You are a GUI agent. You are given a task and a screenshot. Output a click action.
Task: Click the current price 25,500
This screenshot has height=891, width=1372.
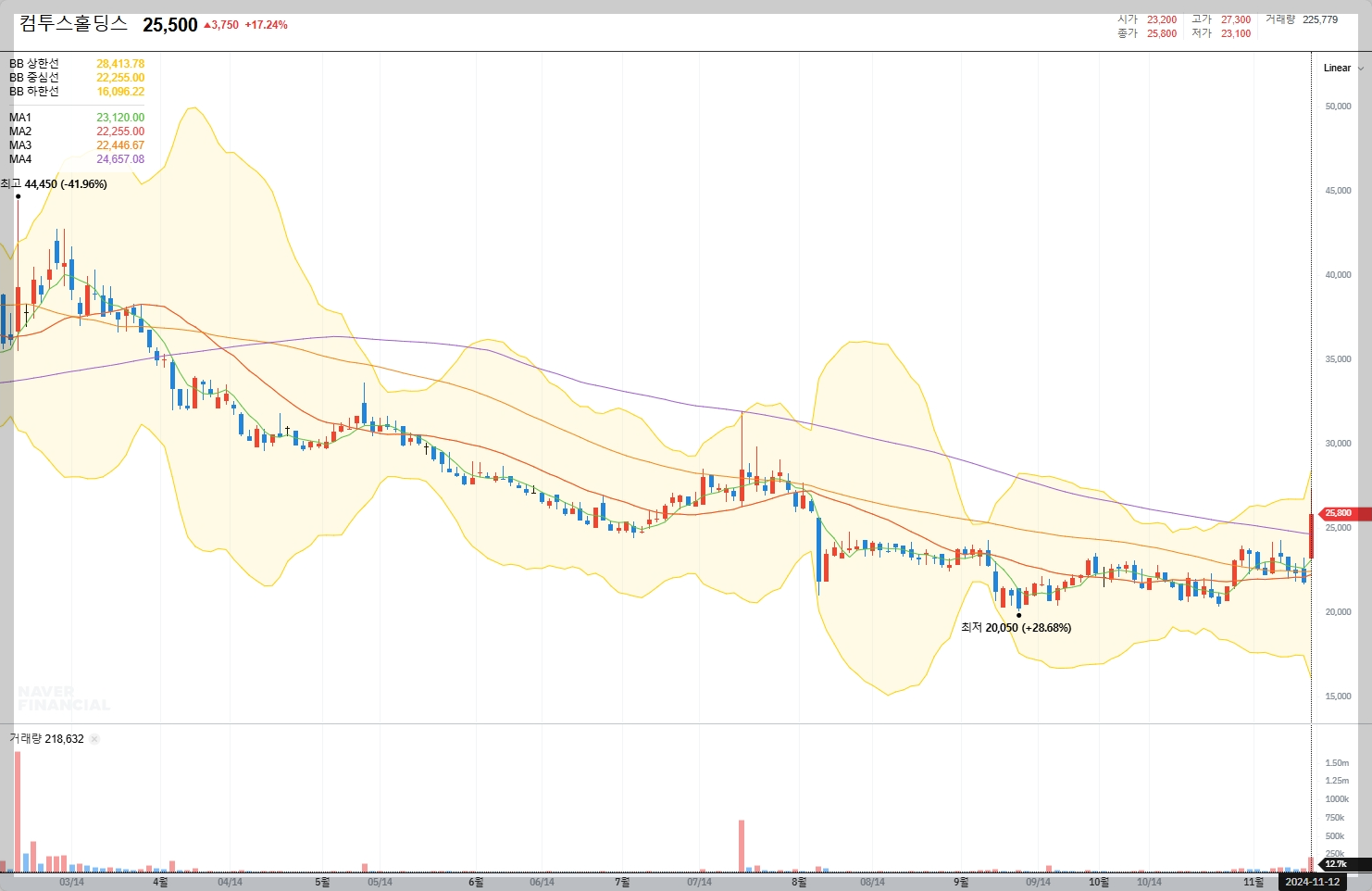click(x=170, y=25)
